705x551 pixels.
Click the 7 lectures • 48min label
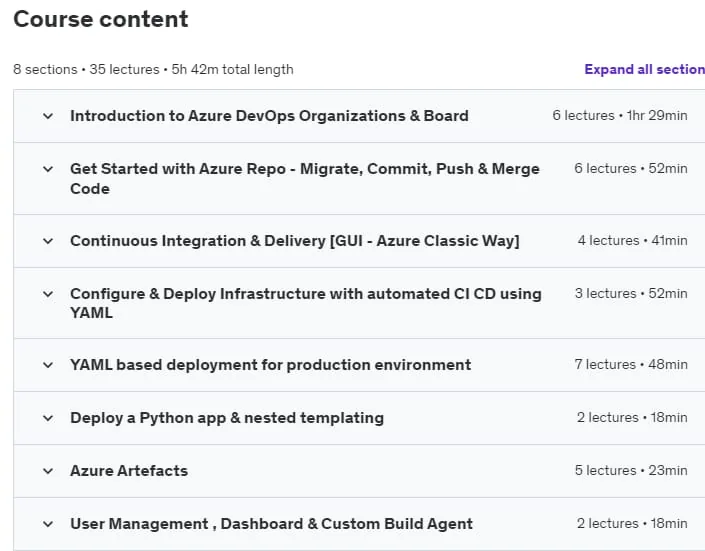631,364
